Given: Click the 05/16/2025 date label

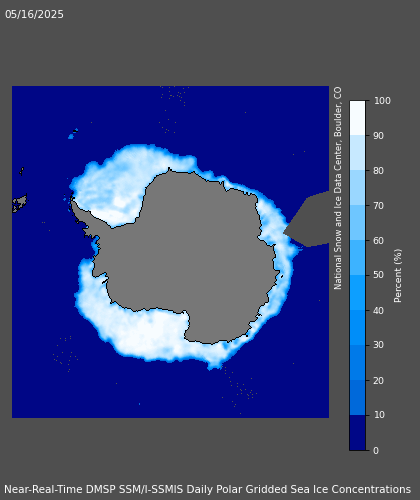Looking at the screenshot, I should click(34, 14).
